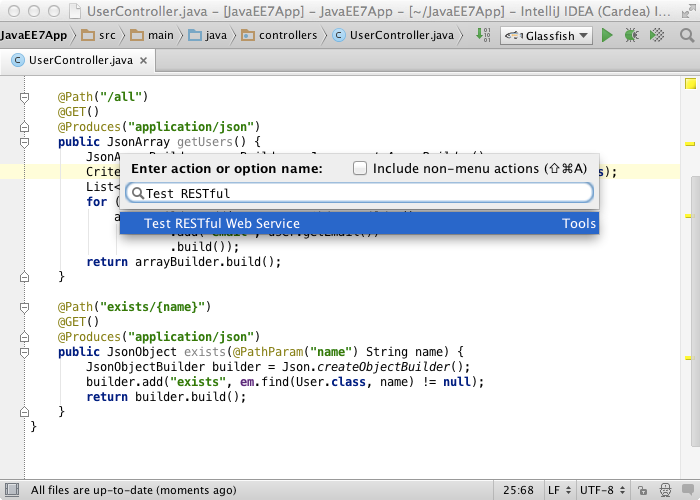The image size is (700, 500).
Task: Select the controllers package breadcrumb
Action: pyautogui.click(x=279, y=35)
